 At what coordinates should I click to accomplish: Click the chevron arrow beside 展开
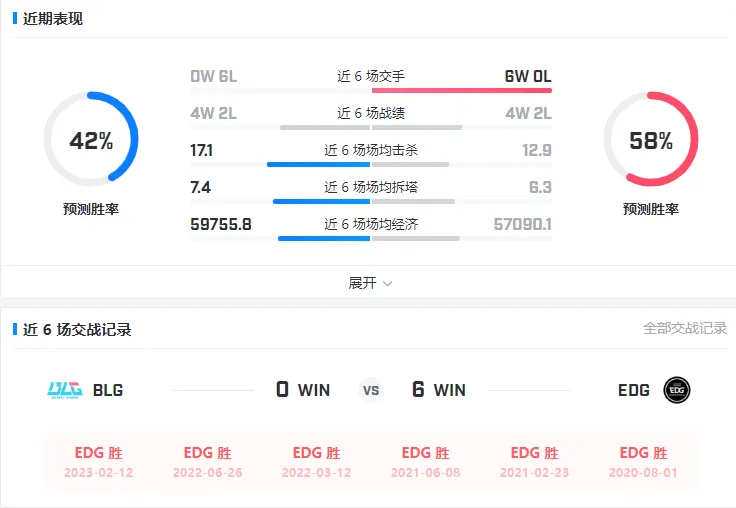click(x=388, y=284)
